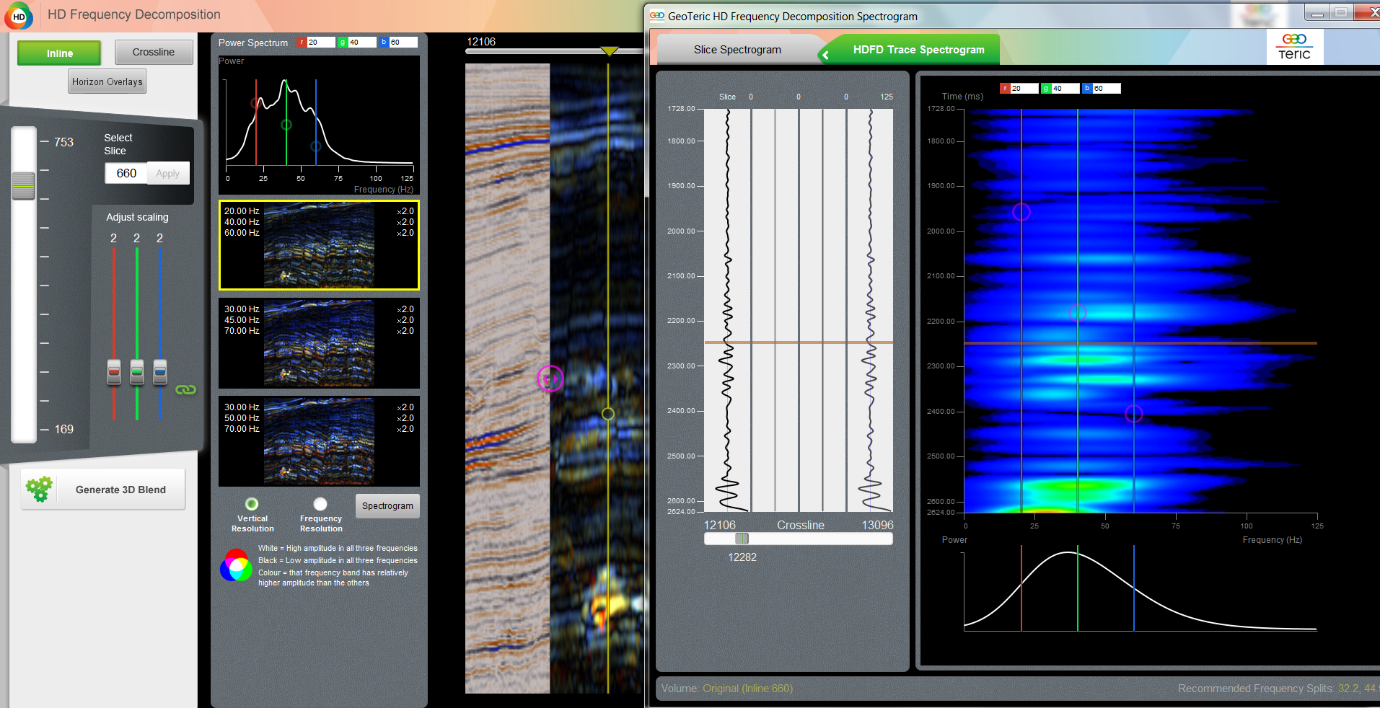Click the green frequency field in spectrogram window
The image size is (1380, 708).
click(x=1064, y=88)
